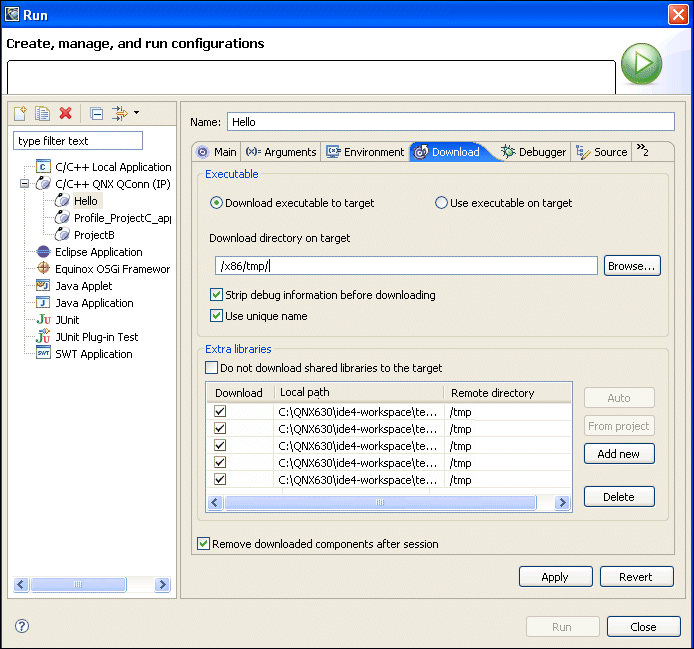Click the Add new library button
Viewport: 694px width, 649px height.
619,454
